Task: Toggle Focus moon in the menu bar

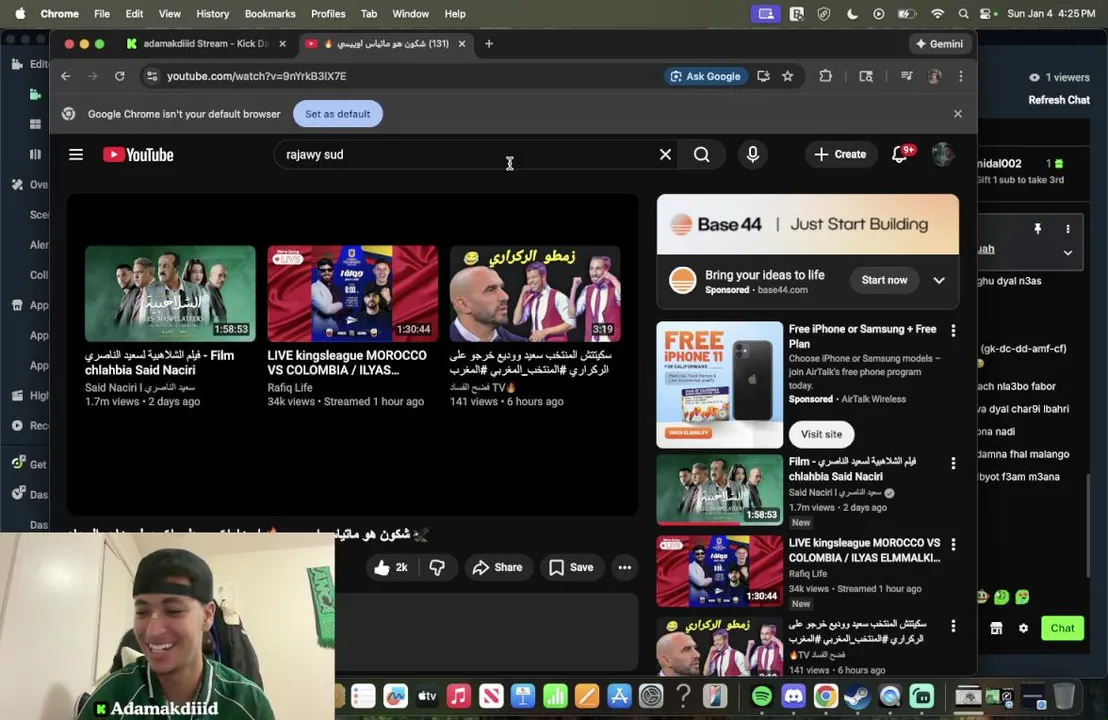Action: pyautogui.click(x=852, y=13)
